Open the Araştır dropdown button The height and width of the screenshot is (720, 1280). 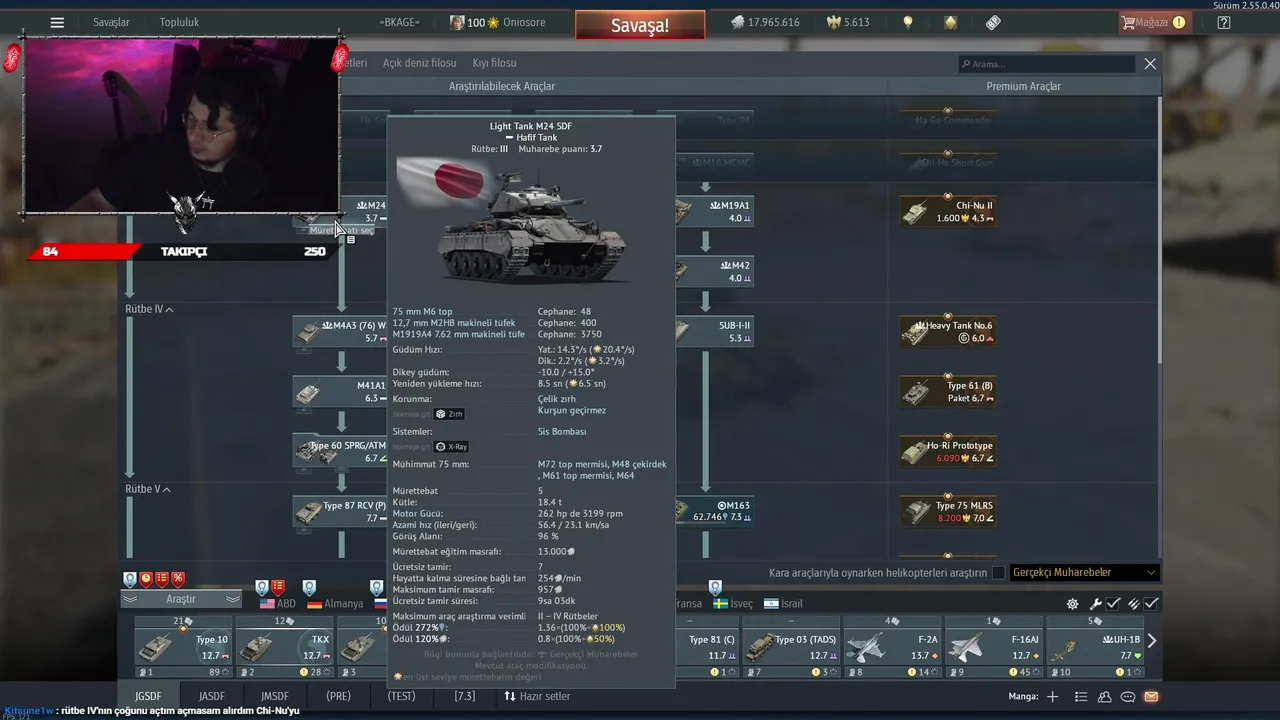181,599
